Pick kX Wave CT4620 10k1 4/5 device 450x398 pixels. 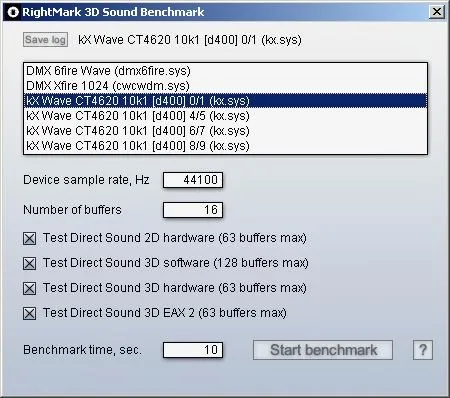(225, 116)
